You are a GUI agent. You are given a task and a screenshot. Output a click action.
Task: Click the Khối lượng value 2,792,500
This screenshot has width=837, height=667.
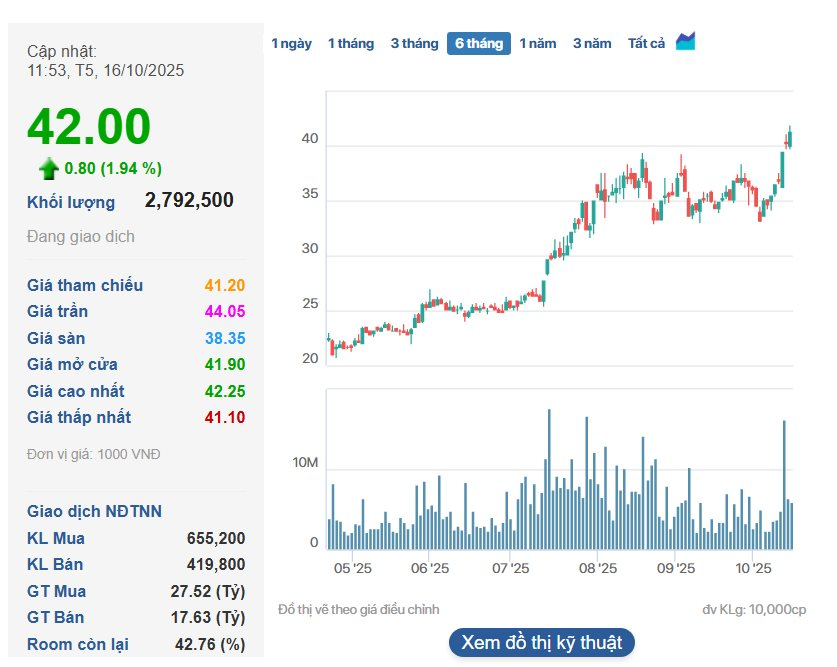coord(189,201)
